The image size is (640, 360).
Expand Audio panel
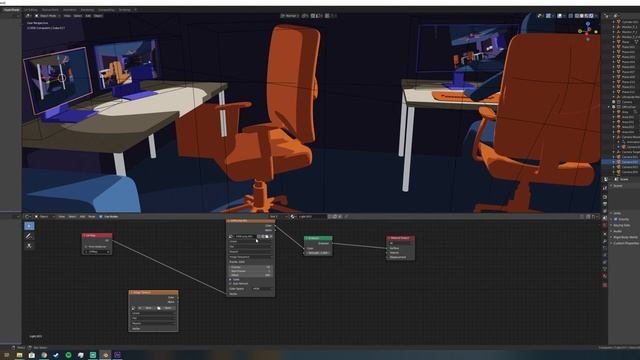[618, 231]
